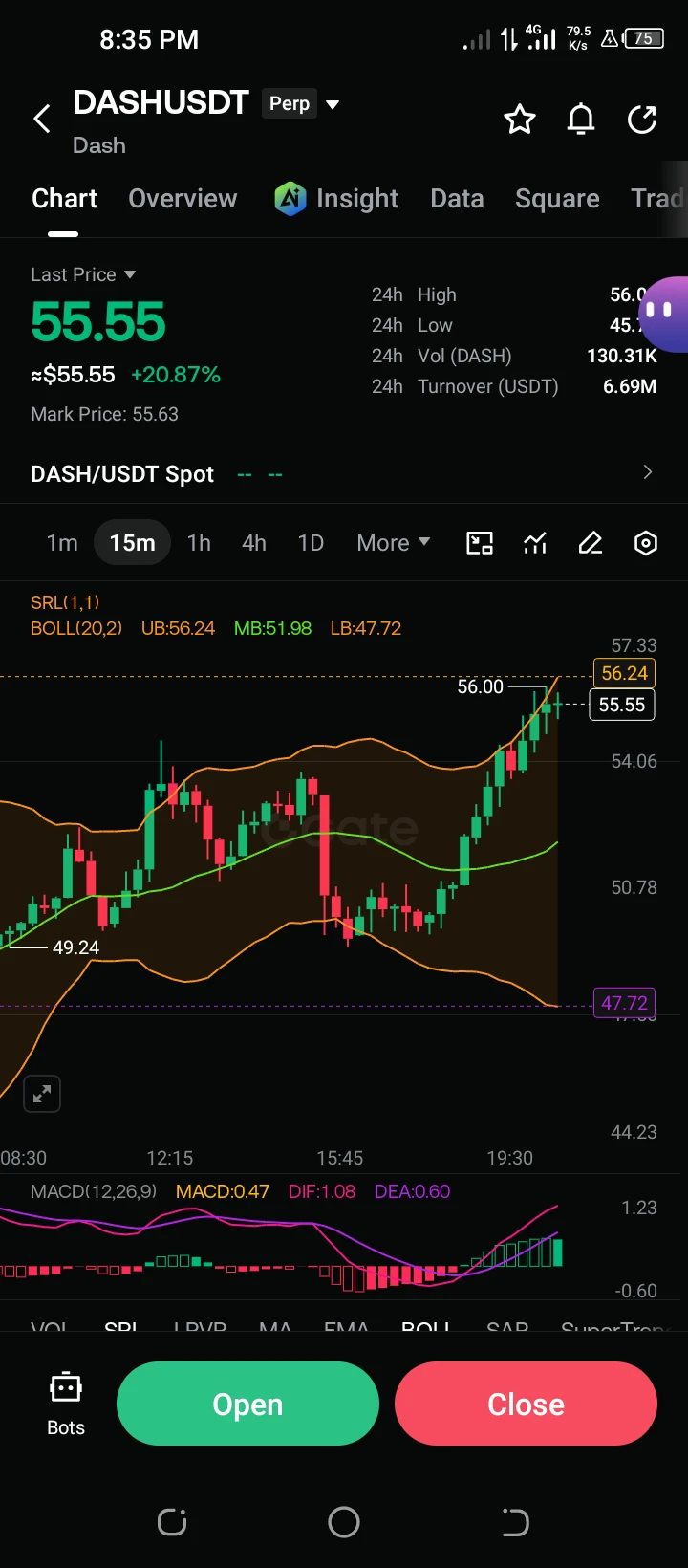The image size is (688, 1568).
Task: Open the picture-in-picture chart layout icon
Action: pyautogui.click(x=479, y=543)
